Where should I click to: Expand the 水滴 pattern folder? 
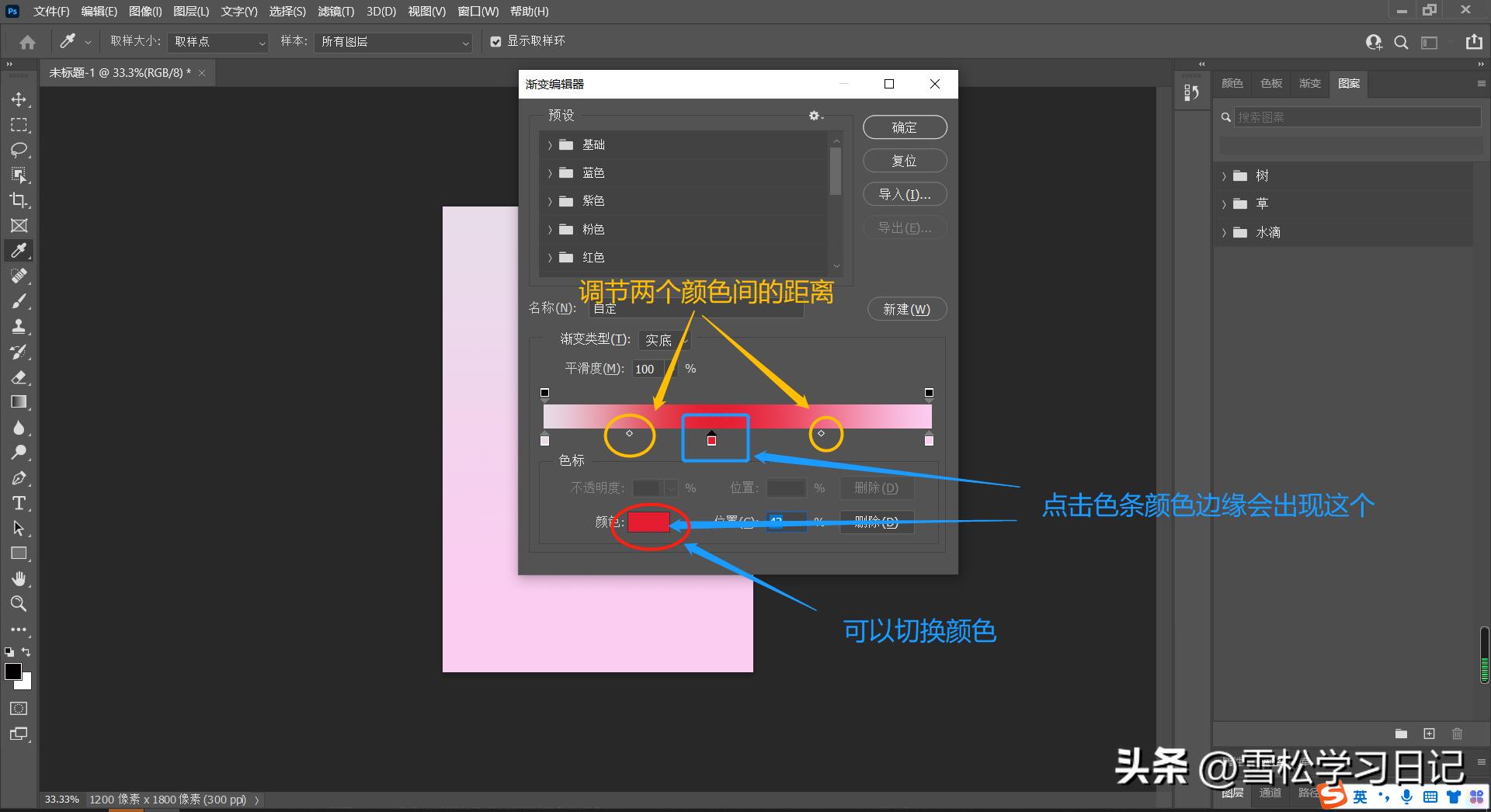(x=1225, y=232)
